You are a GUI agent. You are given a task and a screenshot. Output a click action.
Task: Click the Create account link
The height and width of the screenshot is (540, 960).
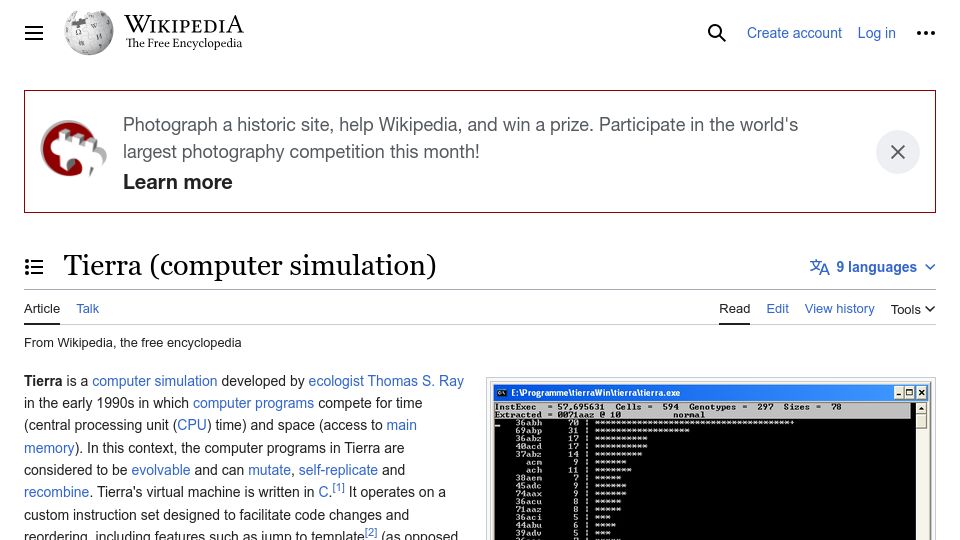click(x=794, y=33)
